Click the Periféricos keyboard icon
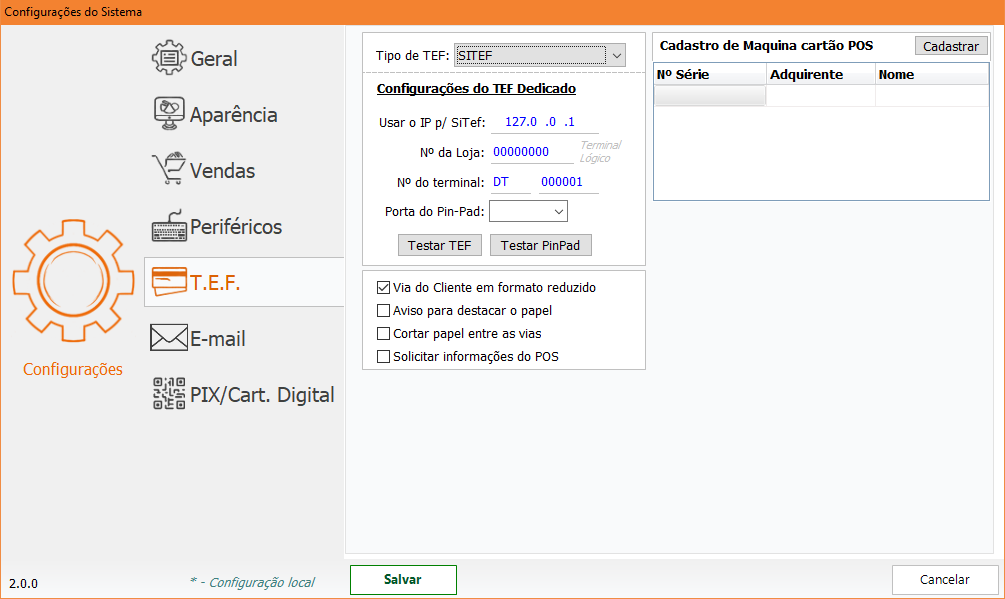The height and width of the screenshot is (599, 1005). click(169, 226)
